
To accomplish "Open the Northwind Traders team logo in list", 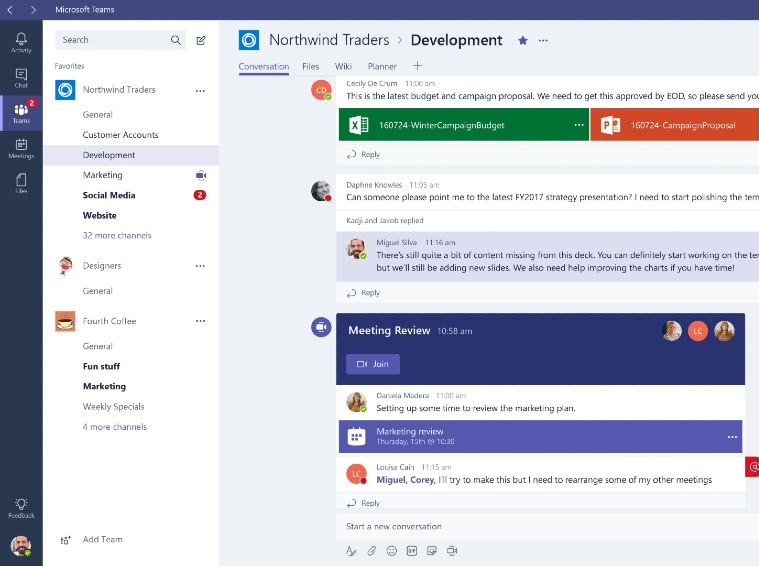I will tap(65, 90).
